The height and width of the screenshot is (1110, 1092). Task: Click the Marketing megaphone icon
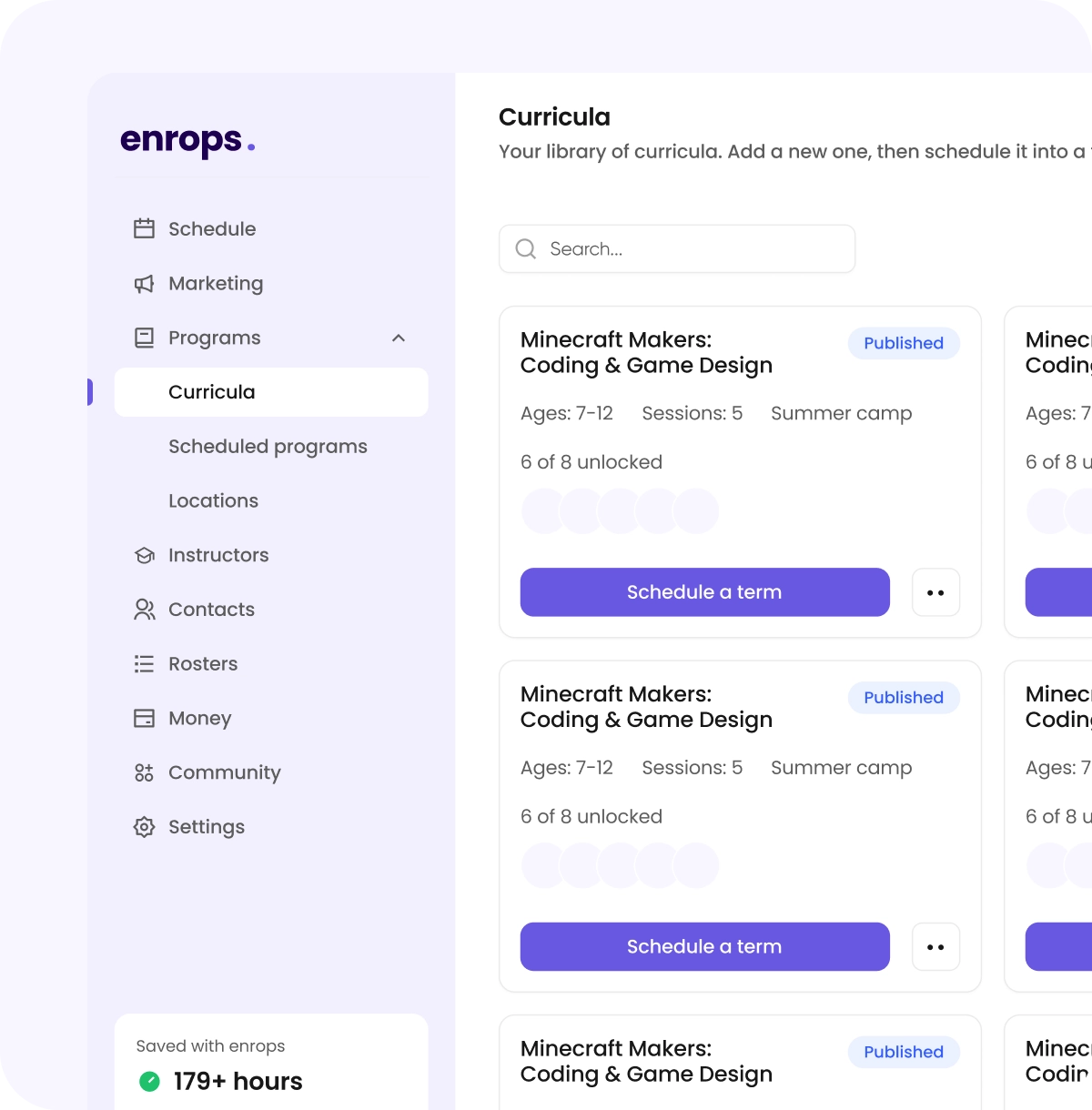144,284
